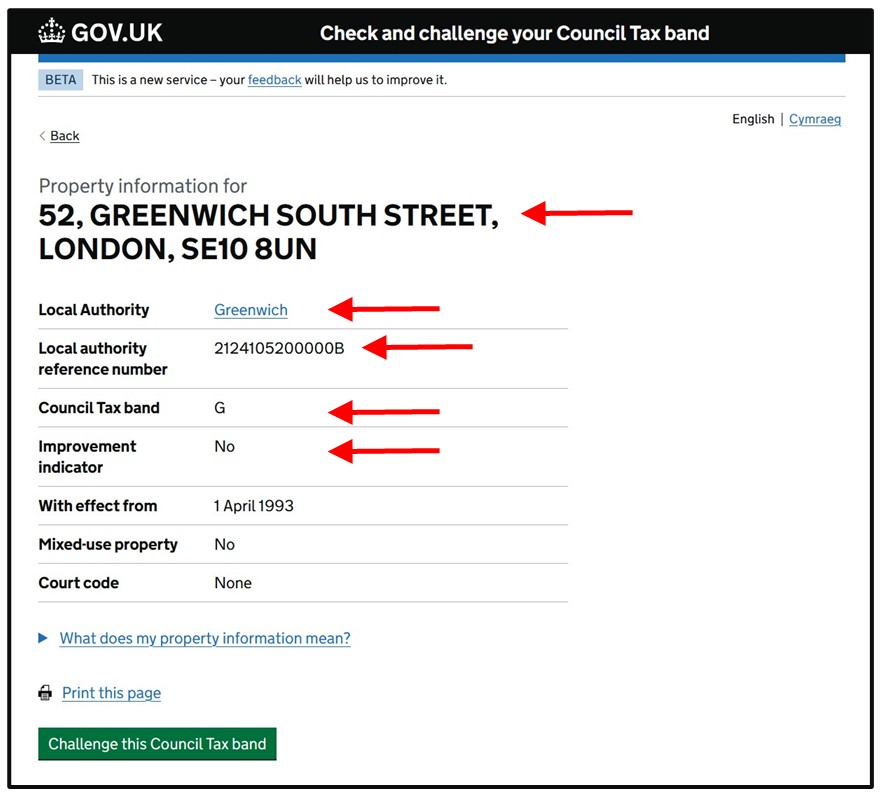Image resolution: width=880 pixels, height=796 pixels.
Task: Click the printer icon beside Print this page
Action: [45, 693]
